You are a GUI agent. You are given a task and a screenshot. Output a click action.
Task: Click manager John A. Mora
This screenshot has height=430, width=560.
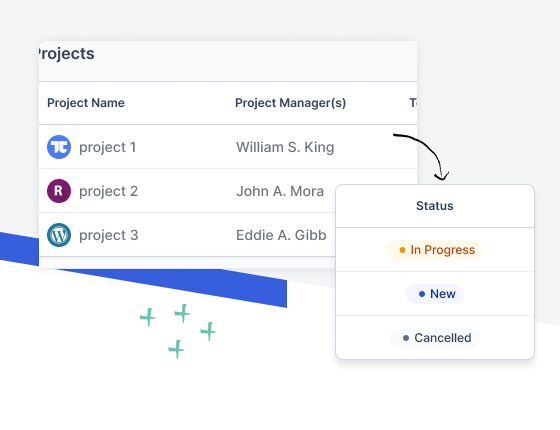pos(280,191)
